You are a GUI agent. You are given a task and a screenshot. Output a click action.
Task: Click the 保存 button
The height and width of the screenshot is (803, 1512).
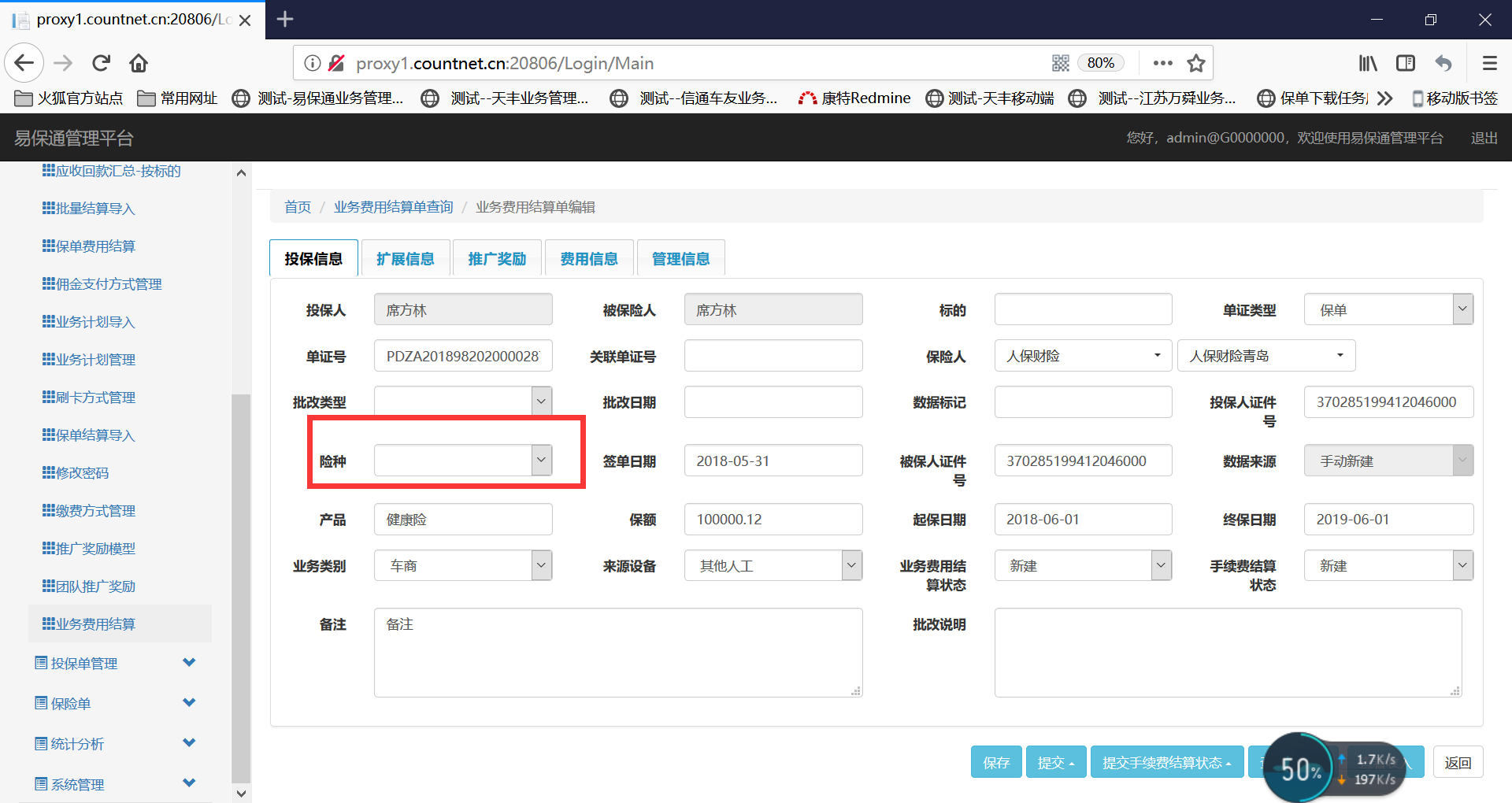pyautogui.click(x=996, y=762)
